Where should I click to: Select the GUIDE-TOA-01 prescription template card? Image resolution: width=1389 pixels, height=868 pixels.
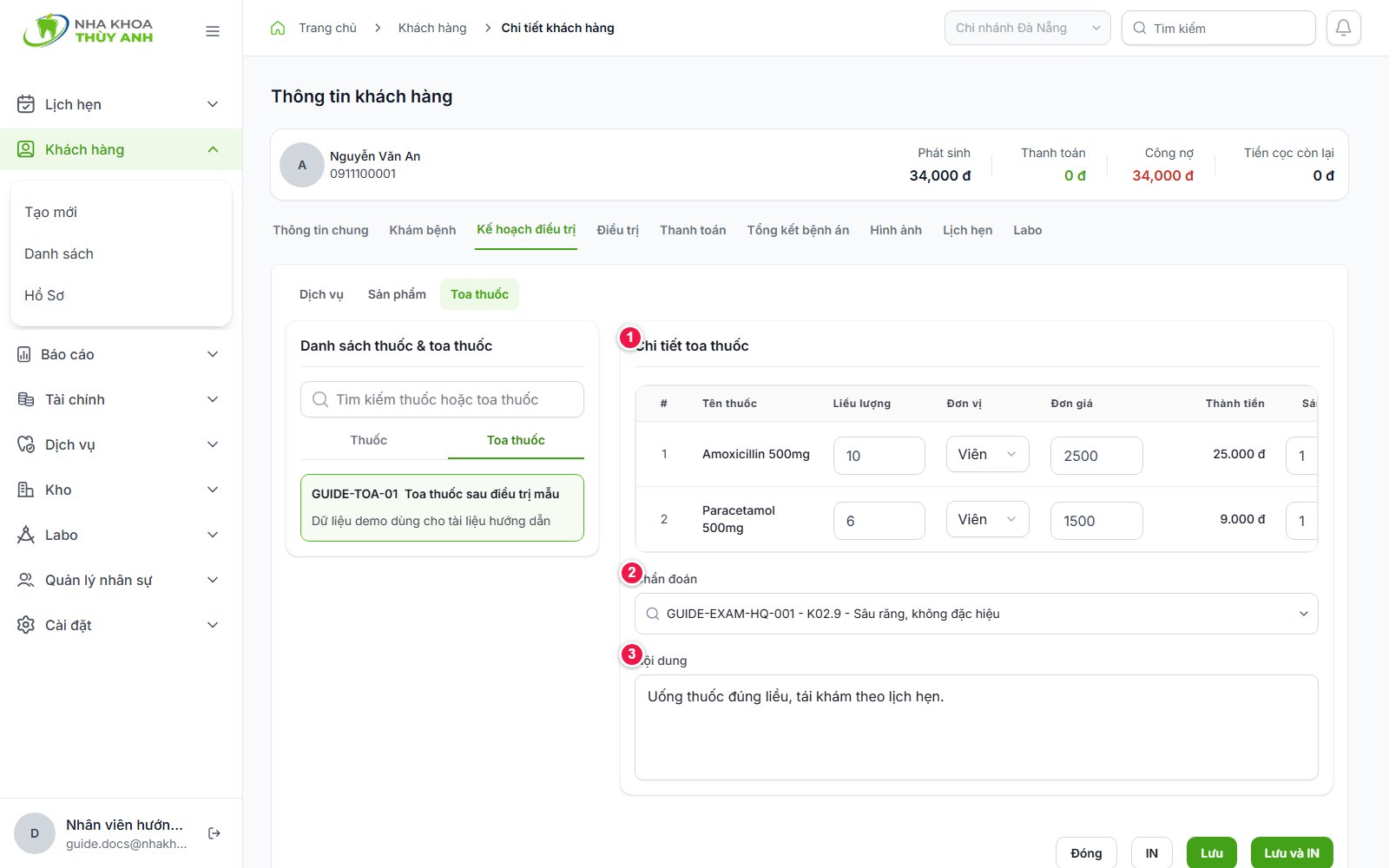442,508
